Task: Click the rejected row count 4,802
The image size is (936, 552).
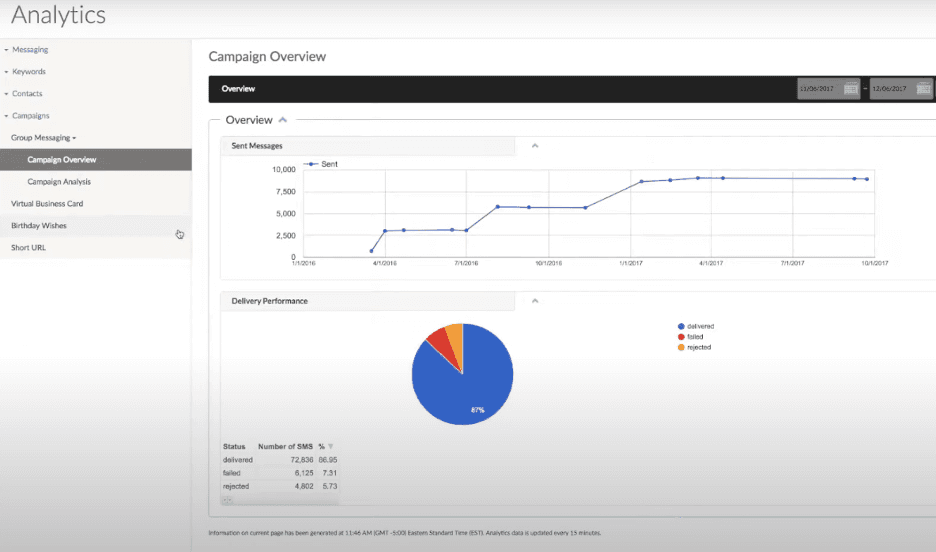Action: tap(304, 486)
